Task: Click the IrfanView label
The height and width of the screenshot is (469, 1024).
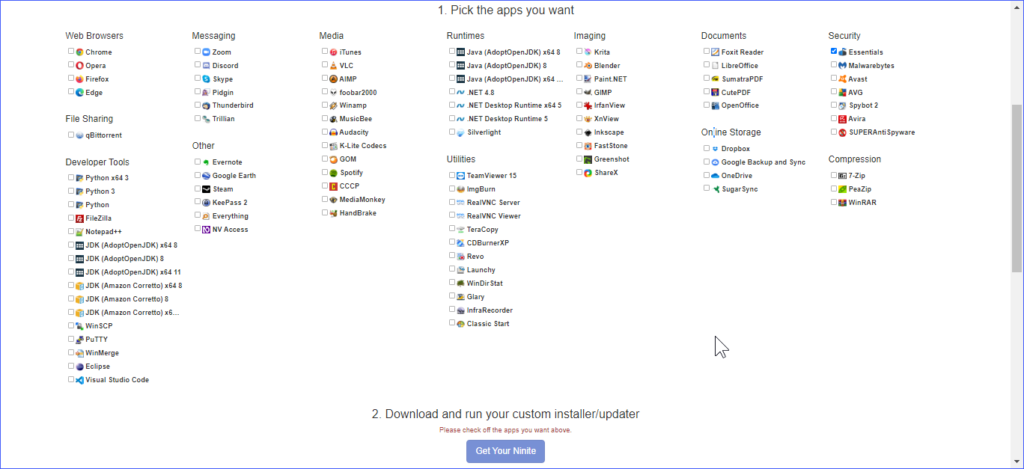Action: coord(609,106)
